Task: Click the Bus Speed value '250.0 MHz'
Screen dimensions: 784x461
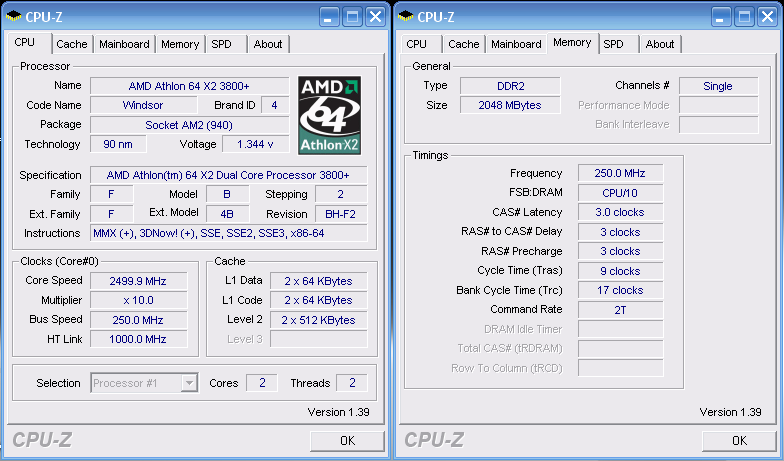Action: 138,320
